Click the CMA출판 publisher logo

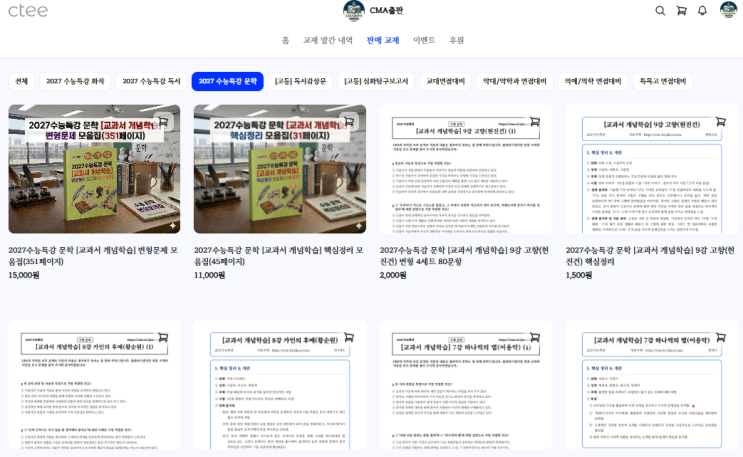pos(354,10)
